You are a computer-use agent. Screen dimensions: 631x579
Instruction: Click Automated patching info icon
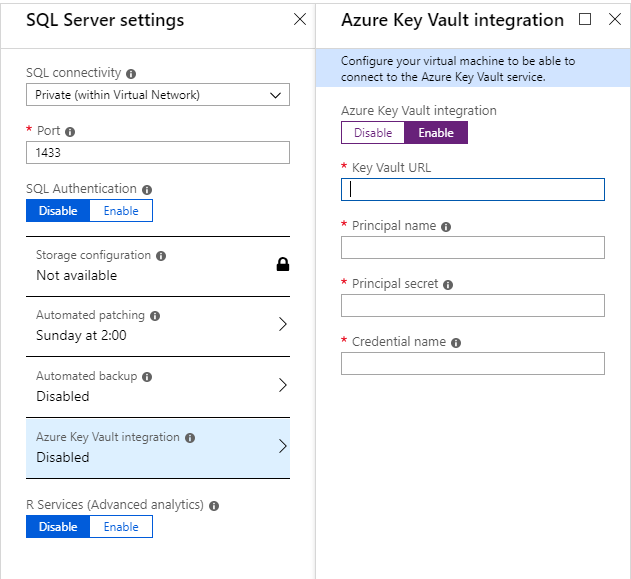(155, 316)
